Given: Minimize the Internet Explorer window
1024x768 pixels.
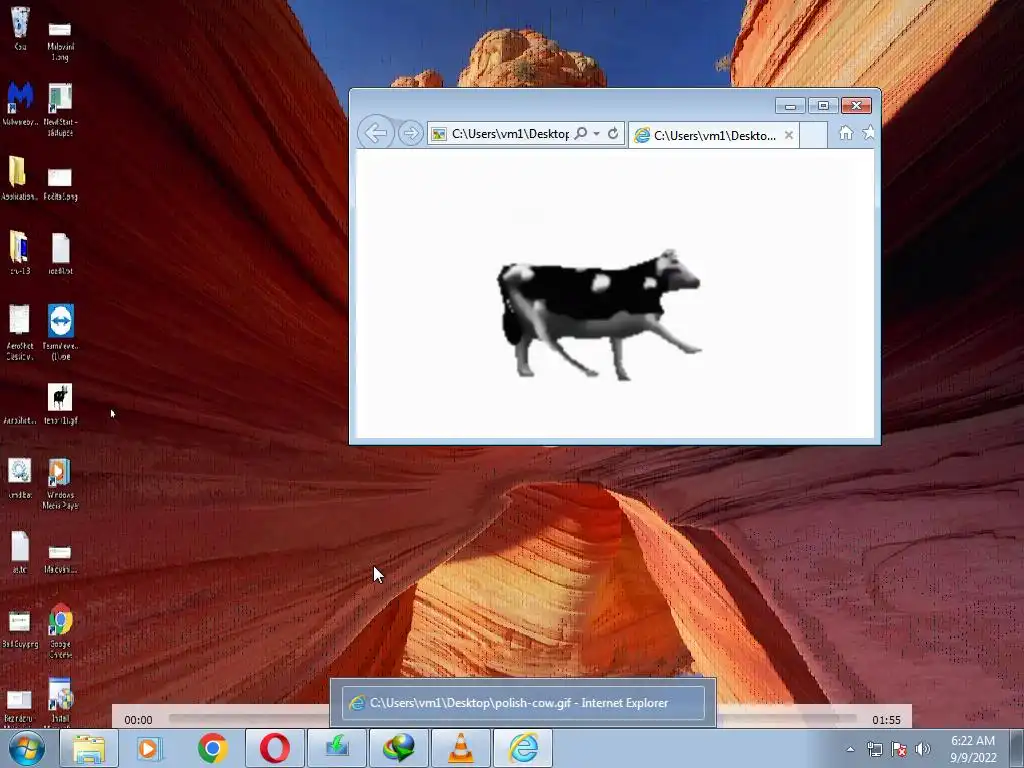Looking at the screenshot, I should [790, 105].
